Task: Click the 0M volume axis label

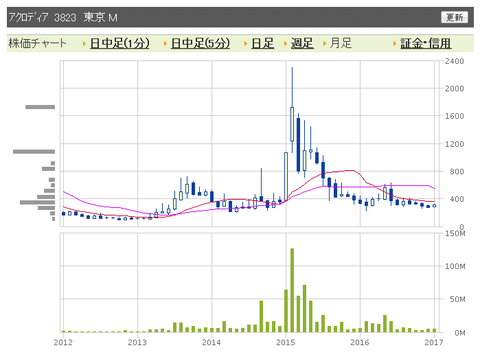Action: pos(460,333)
